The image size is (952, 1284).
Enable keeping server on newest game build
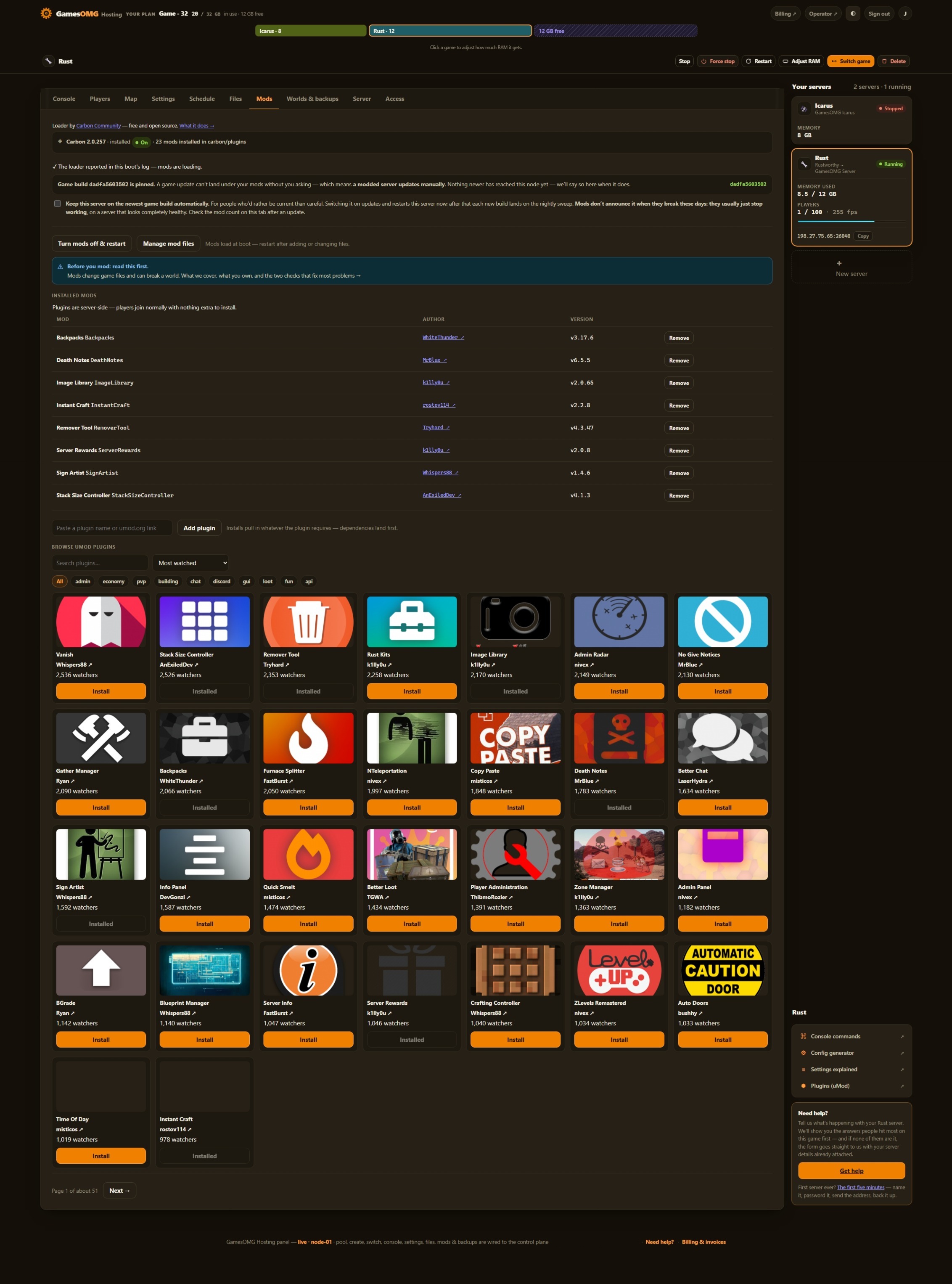pyautogui.click(x=58, y=204)
